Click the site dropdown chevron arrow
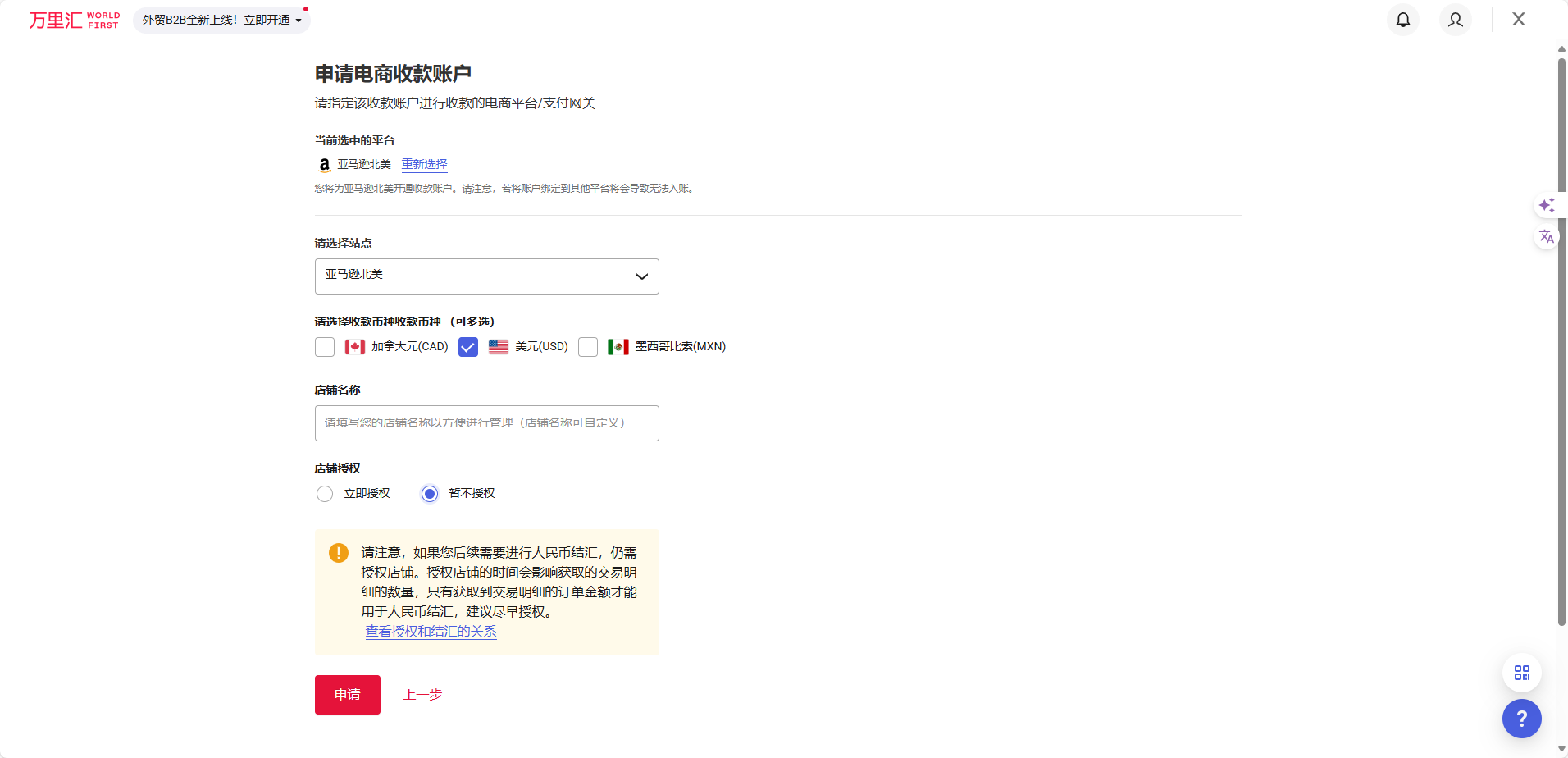Screen dimensions: 1568x758 point(642,276)
